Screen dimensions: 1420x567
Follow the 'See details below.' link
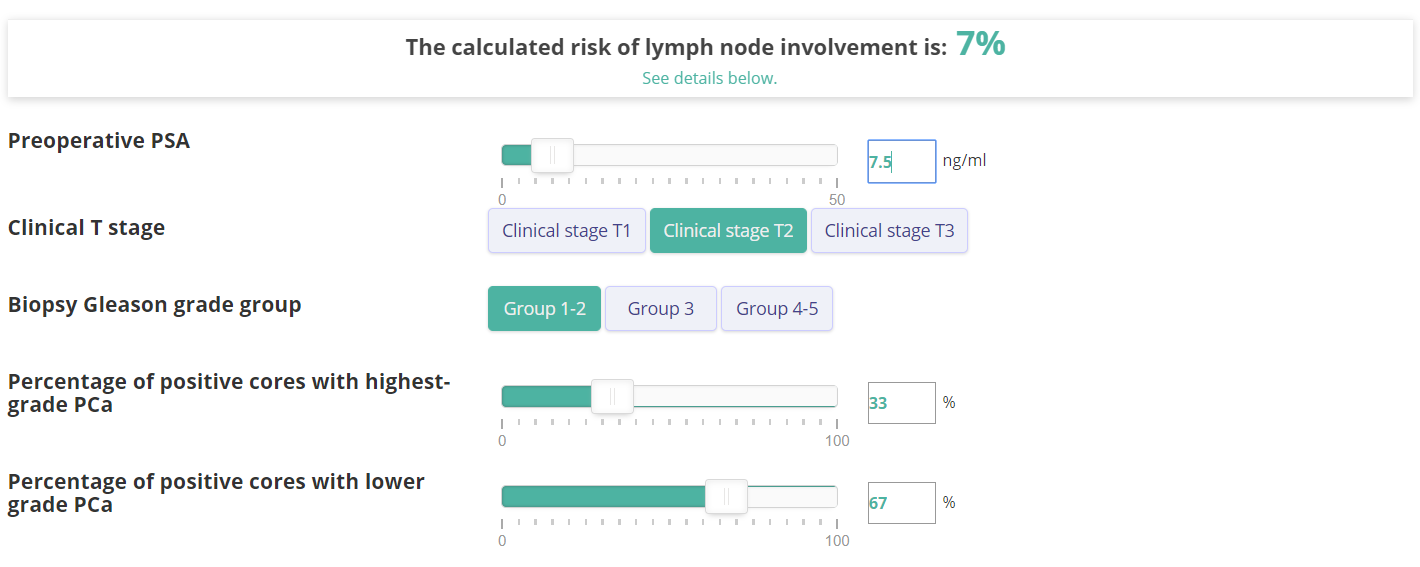point(709,78)
